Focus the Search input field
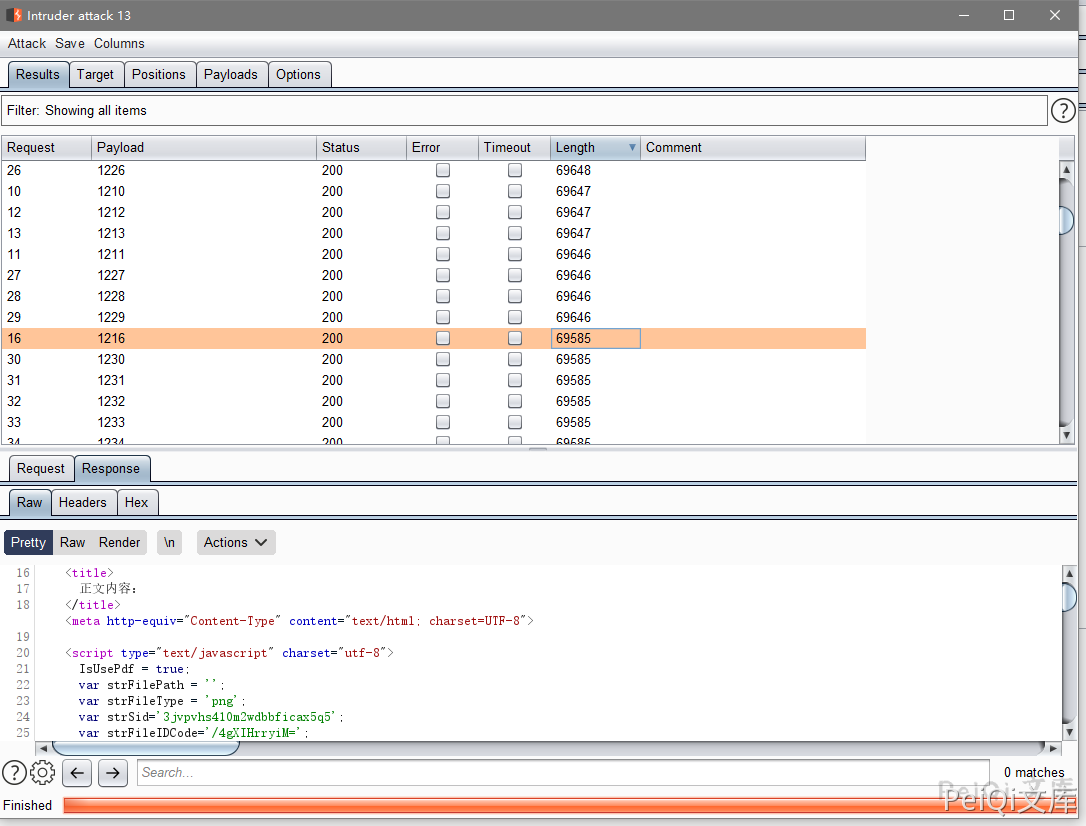 (565, 772)
